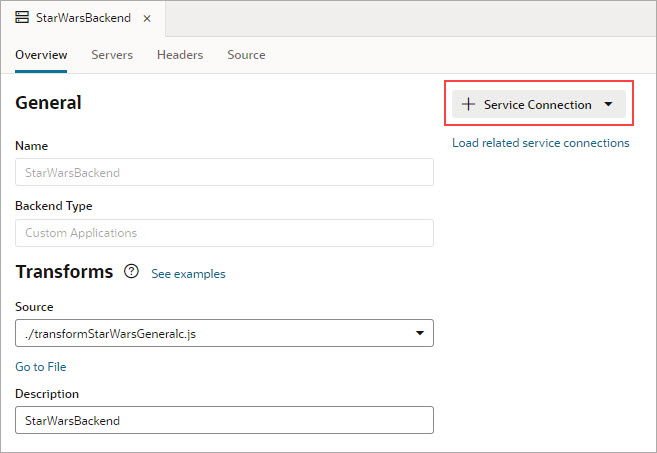Follow the Go to File link

click(x=41, y=367)
